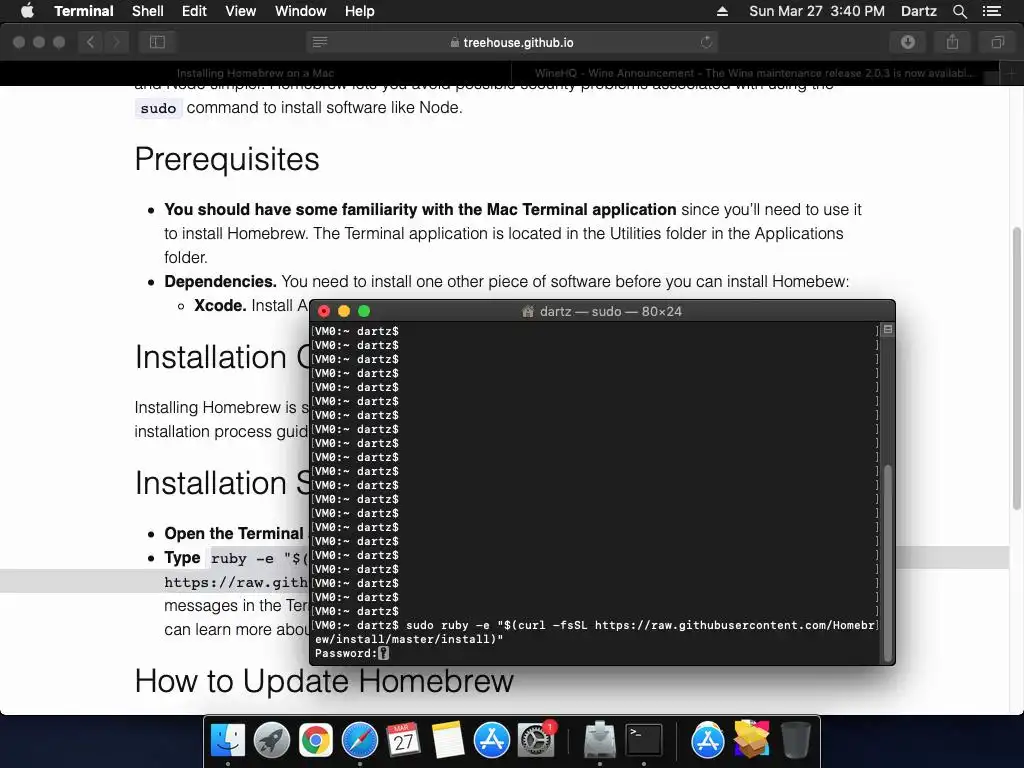Click the sudo ruby command line in Terminal
This screenshot has height=768, width=1024.
tap(594, 632)
